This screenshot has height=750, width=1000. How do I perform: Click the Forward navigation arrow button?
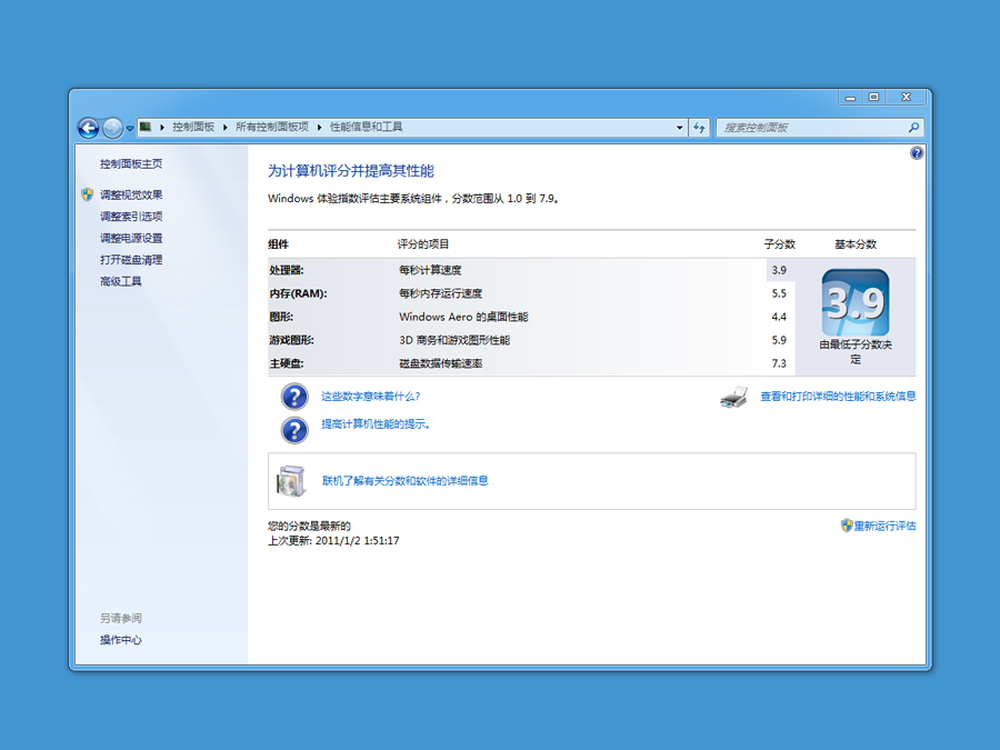point(112,128)
